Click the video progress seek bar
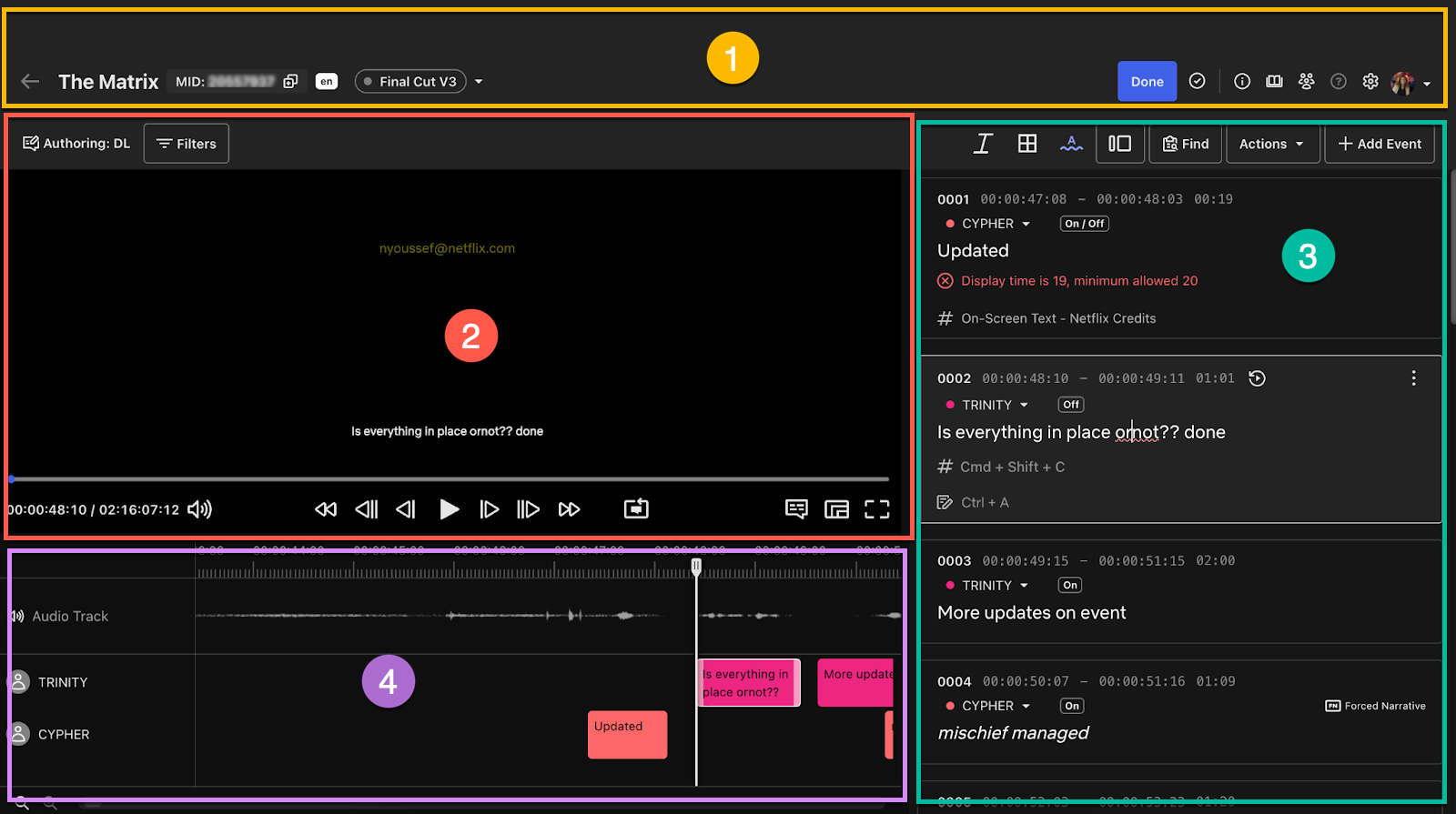The image size is (1456, 814). (x=450, y=478)
